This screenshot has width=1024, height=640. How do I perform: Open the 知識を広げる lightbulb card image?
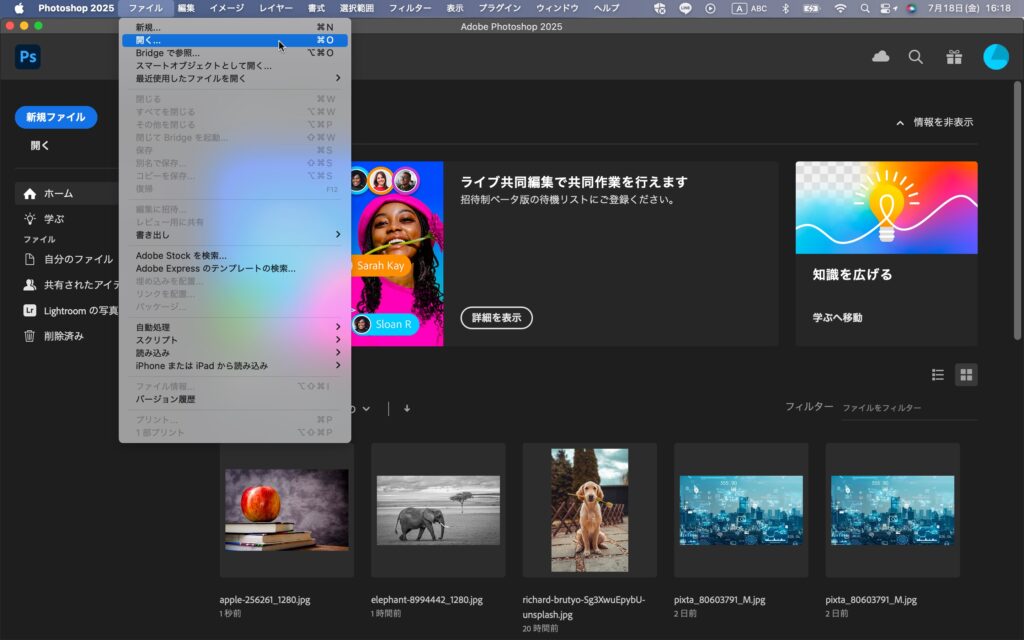886,208
